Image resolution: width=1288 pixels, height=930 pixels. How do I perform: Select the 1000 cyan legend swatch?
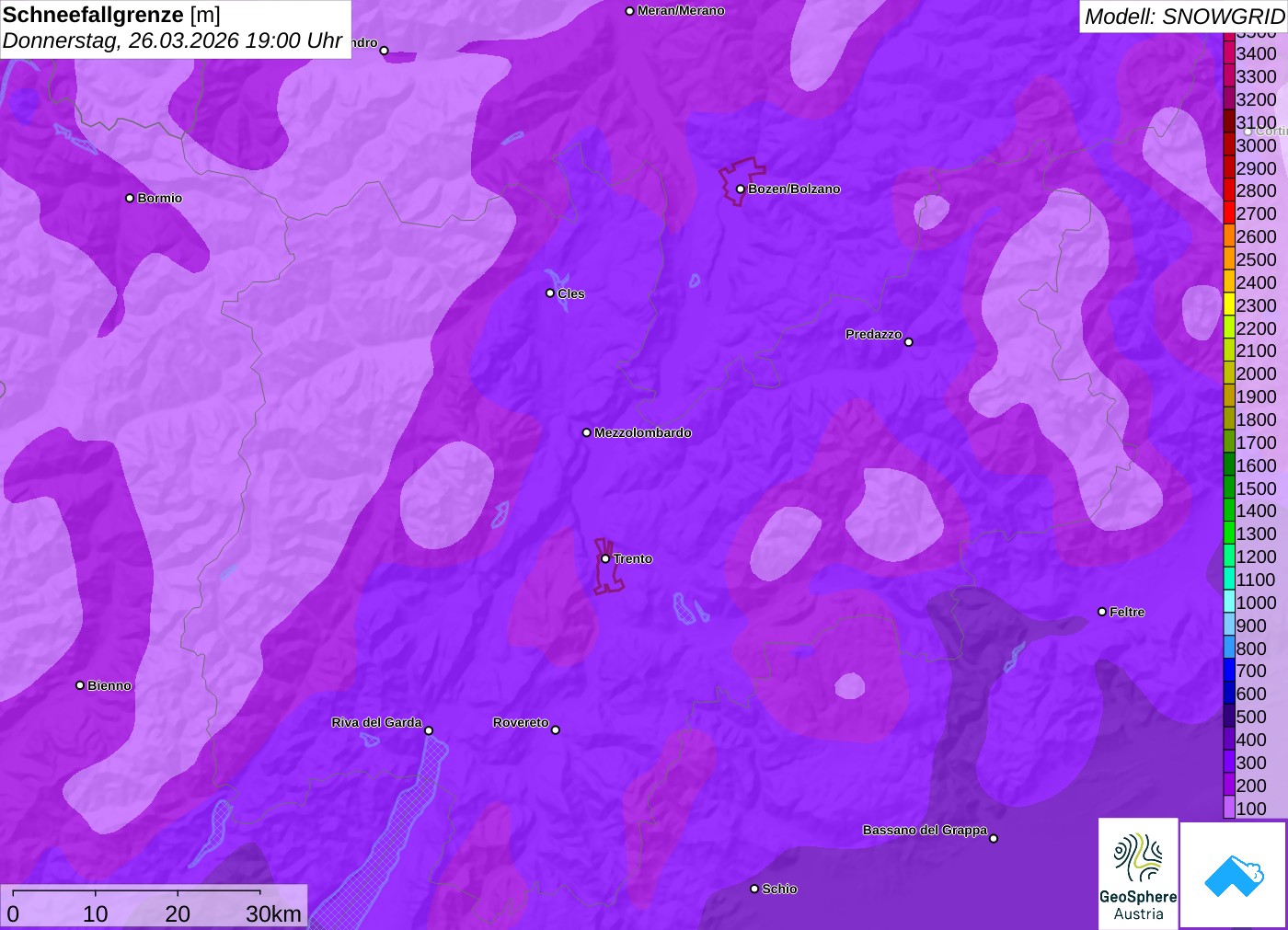click(1229, 603)
